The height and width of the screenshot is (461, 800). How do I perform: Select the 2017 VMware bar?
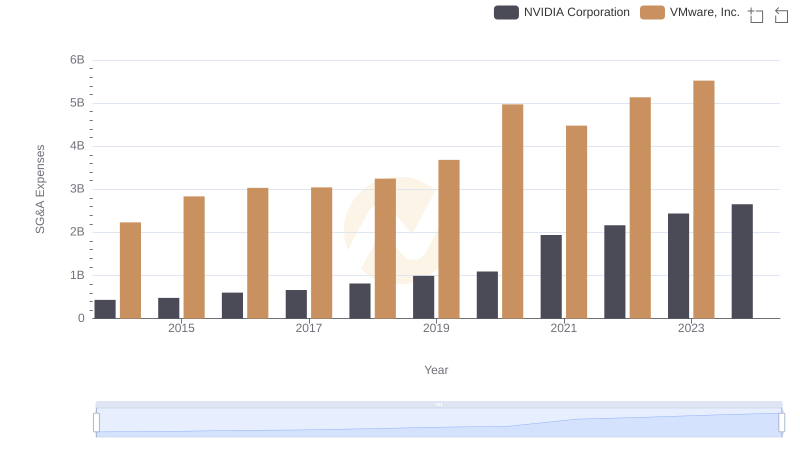click(321, 253)
